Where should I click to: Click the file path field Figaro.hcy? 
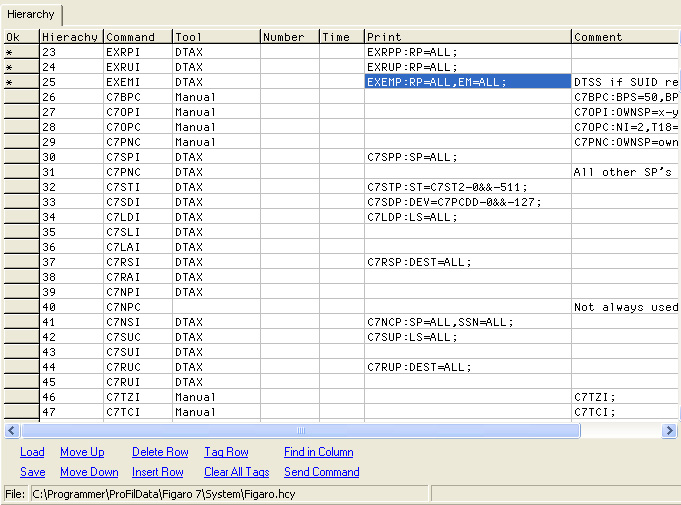coord(229,494)
